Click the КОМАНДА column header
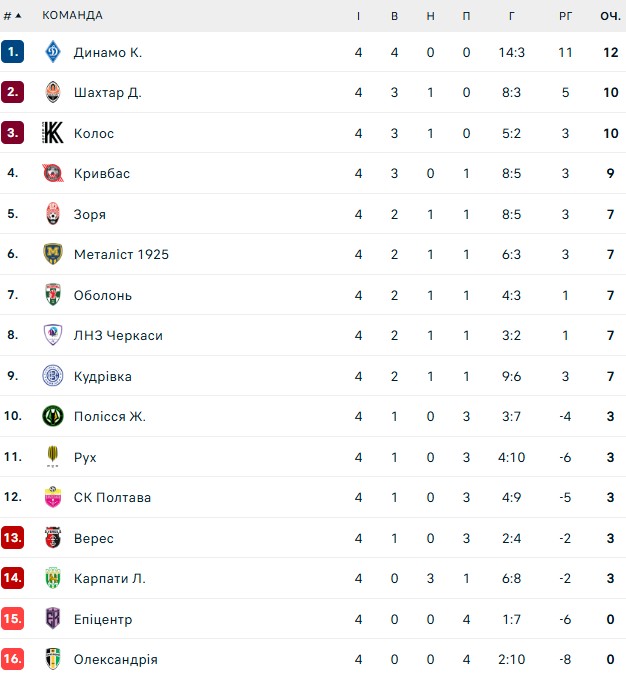 pos(72,15)
